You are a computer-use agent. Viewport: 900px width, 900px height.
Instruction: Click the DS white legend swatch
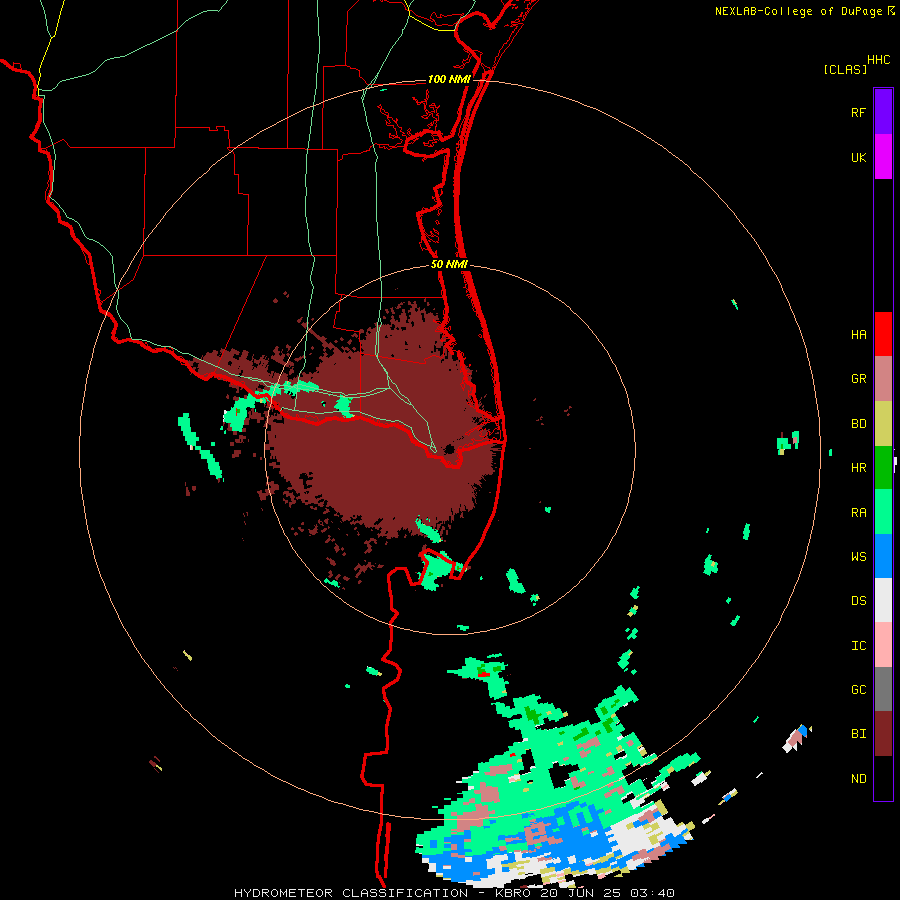(x=883, y=600)
